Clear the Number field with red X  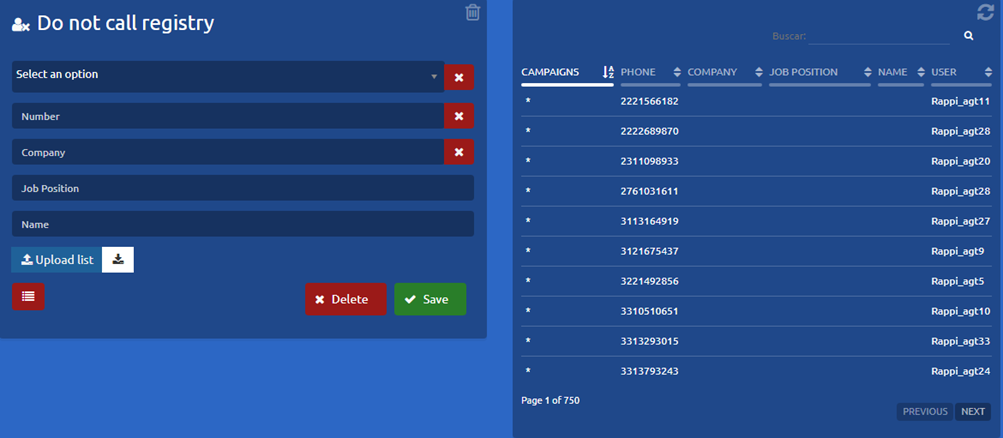(458, 116)
